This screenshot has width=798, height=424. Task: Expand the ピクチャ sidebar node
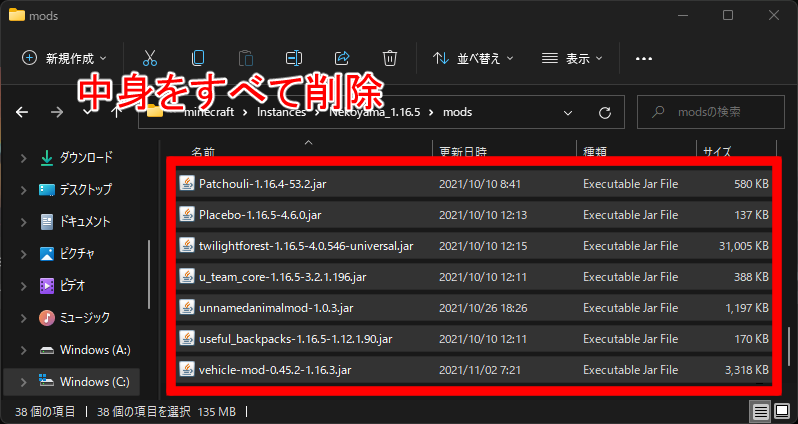[x=23, y=254]
